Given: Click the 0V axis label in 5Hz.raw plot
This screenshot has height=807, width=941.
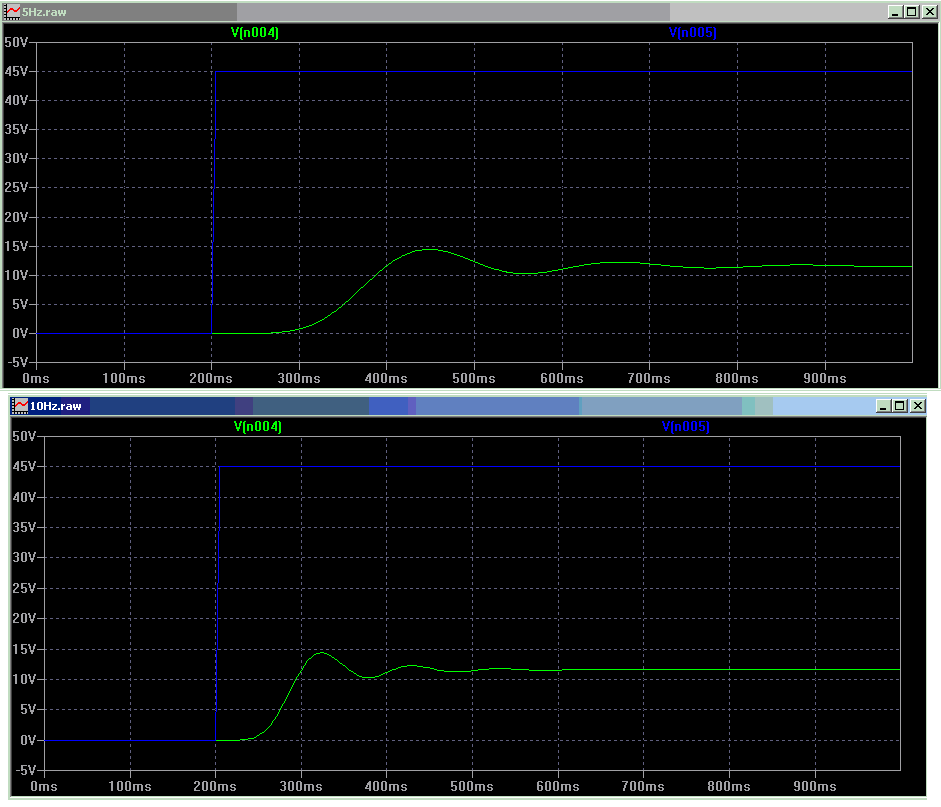Looking at the screenshot, I should [x=20, y=333].
